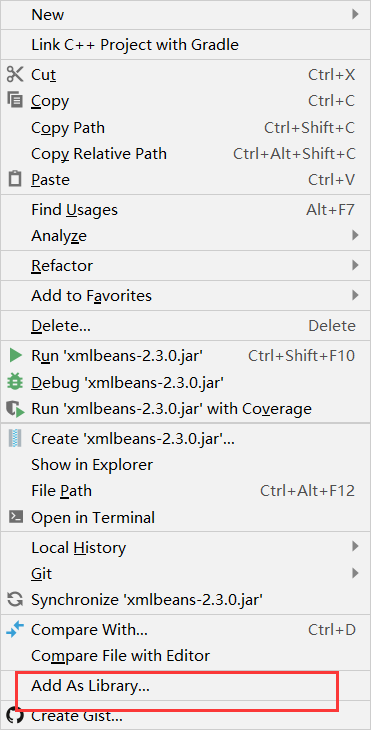Click the green Run triangle icon
The image size is (371, 730).
[x=15, y=356]
